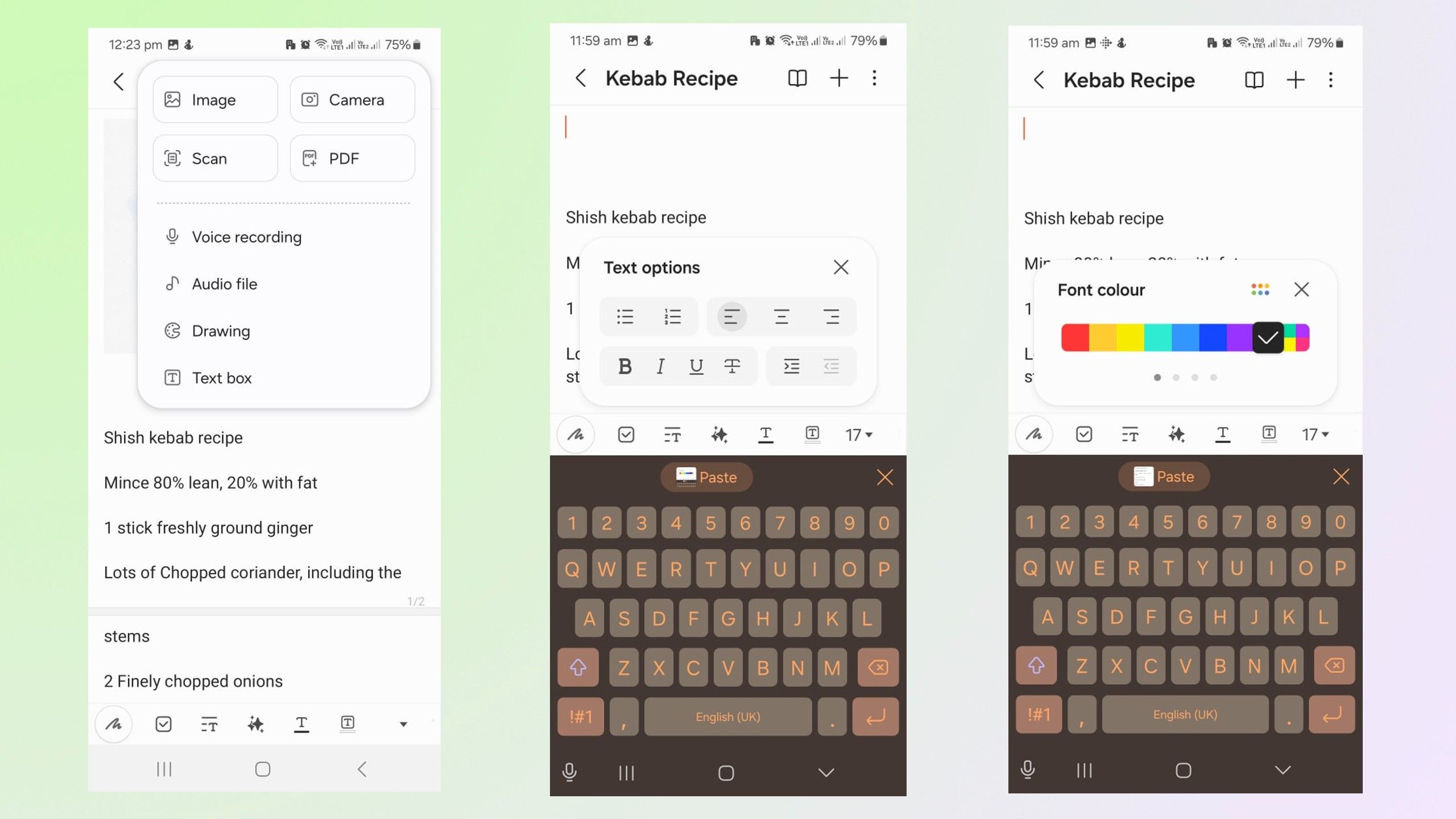Select the Strikethrough text icon
This screenshot has height=819, width=1456.
pyautogui.click(x=733, y=365)
